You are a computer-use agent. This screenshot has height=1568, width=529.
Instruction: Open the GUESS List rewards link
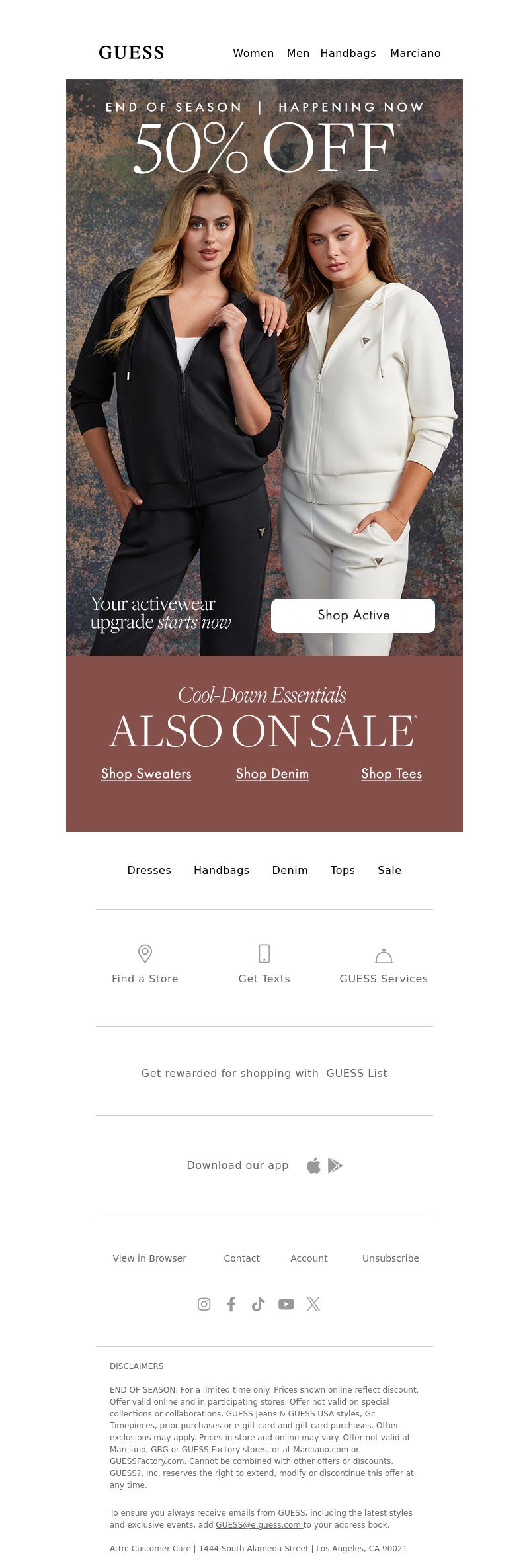point(357,1072)
